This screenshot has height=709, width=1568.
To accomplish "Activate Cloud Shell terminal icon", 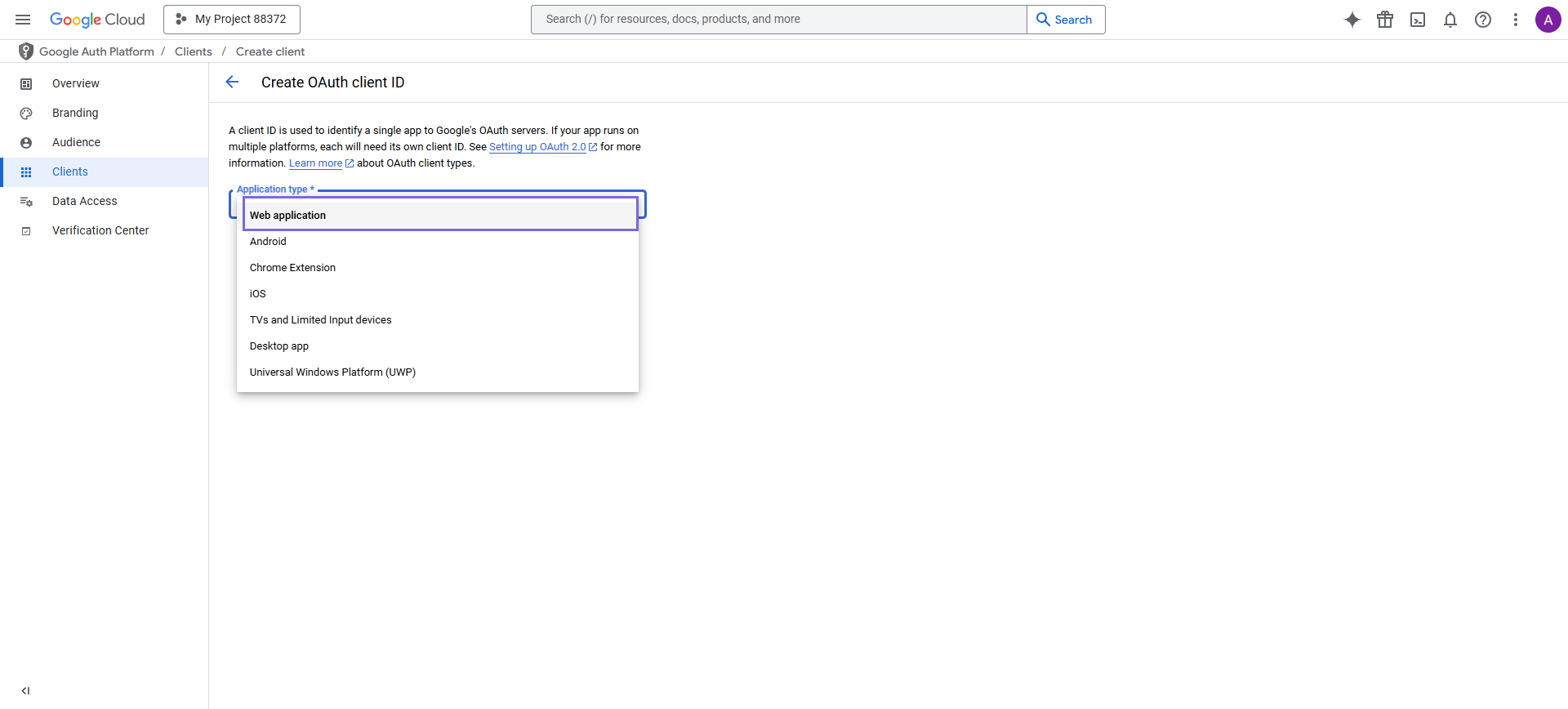I will point(1418,20).
